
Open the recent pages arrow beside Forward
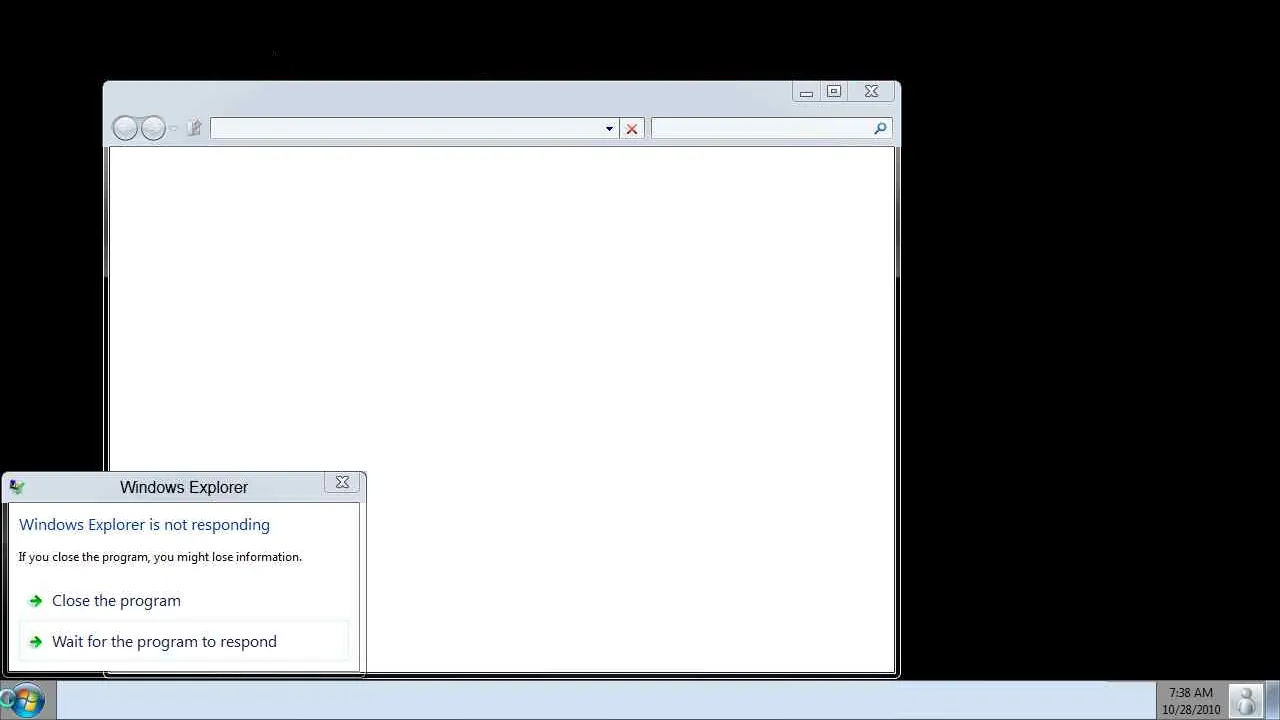point(173,128)
